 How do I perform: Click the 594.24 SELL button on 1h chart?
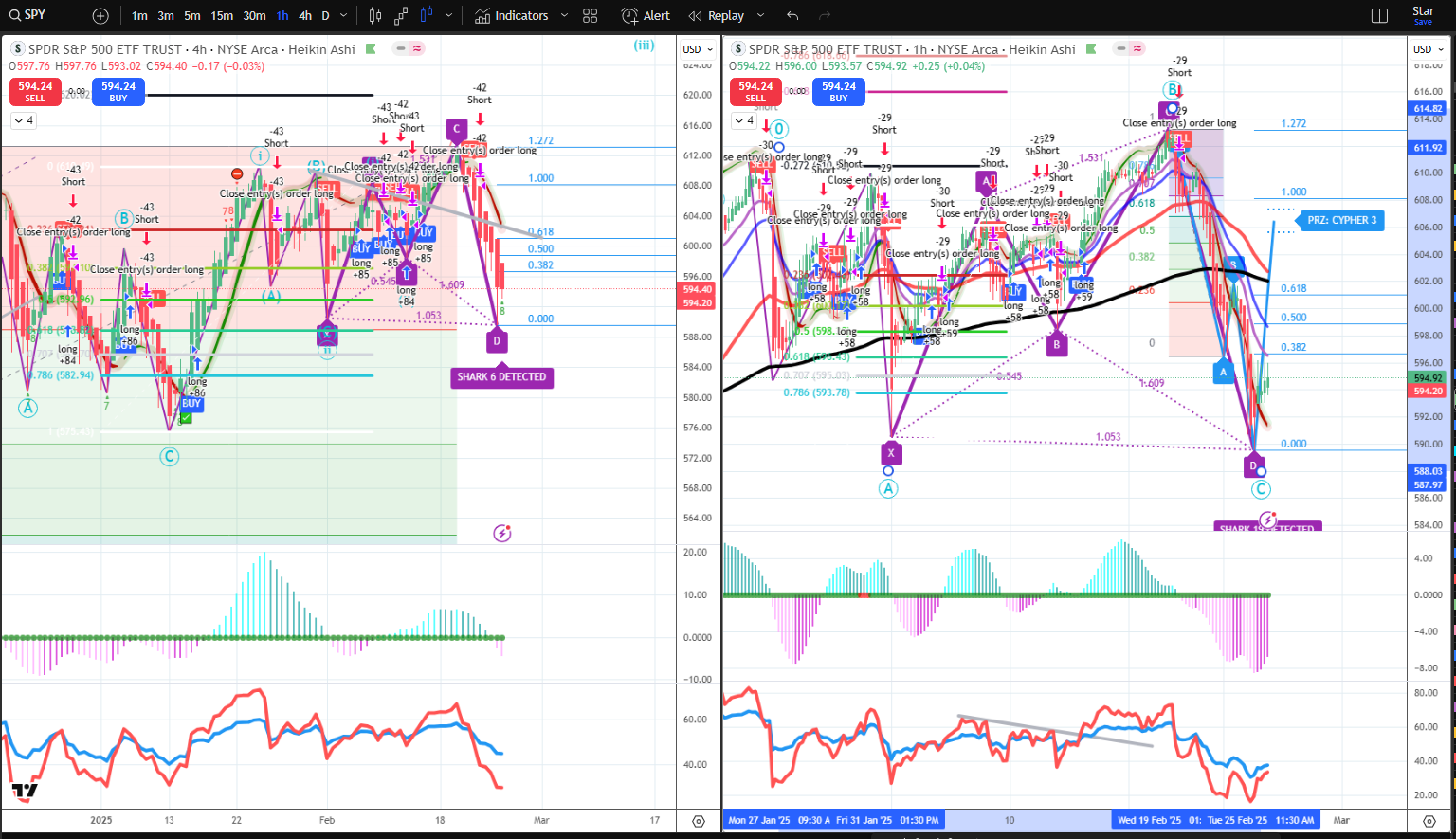(x=755, y=92)
